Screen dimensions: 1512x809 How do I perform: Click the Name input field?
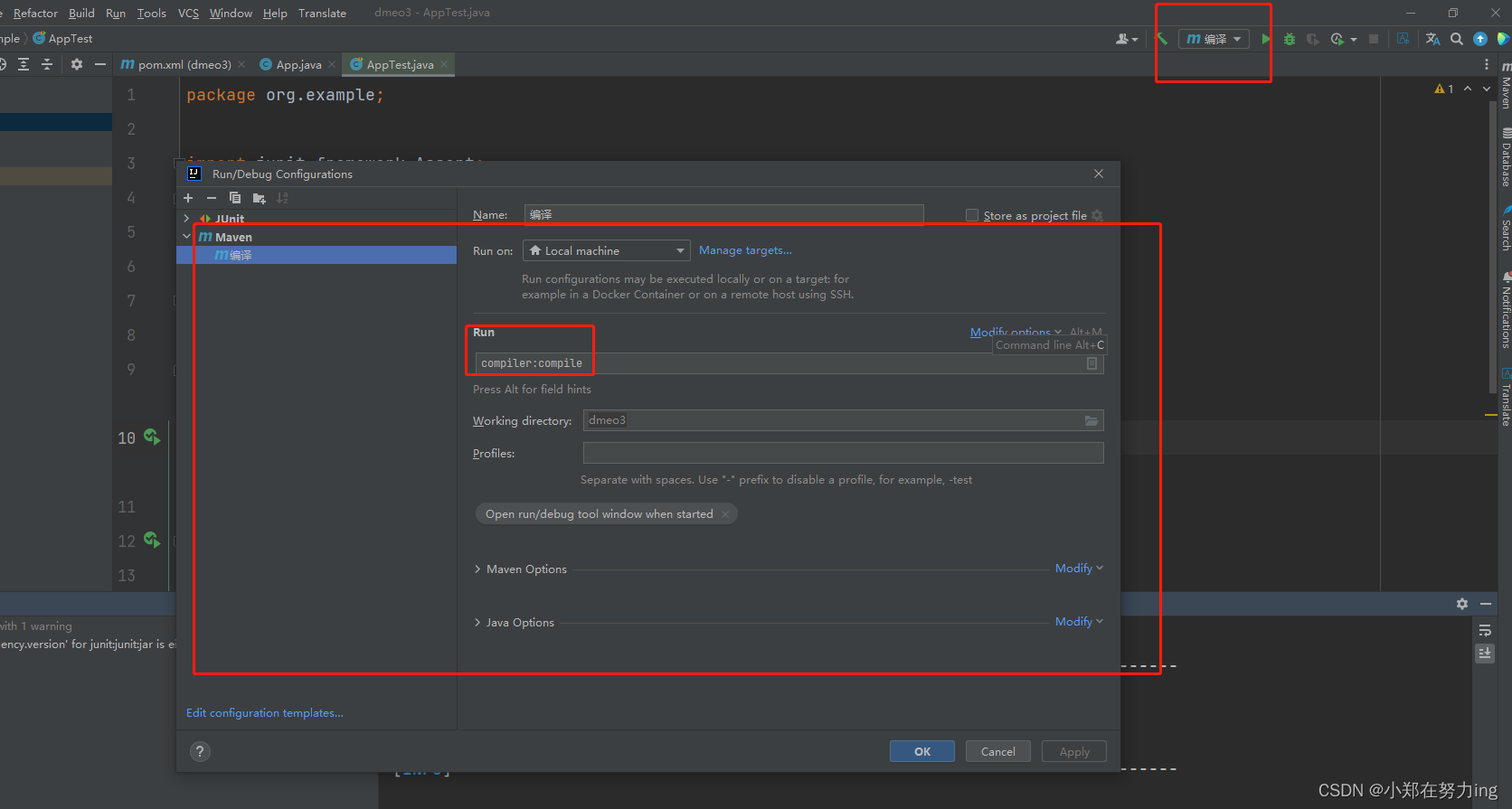point(723,215)
